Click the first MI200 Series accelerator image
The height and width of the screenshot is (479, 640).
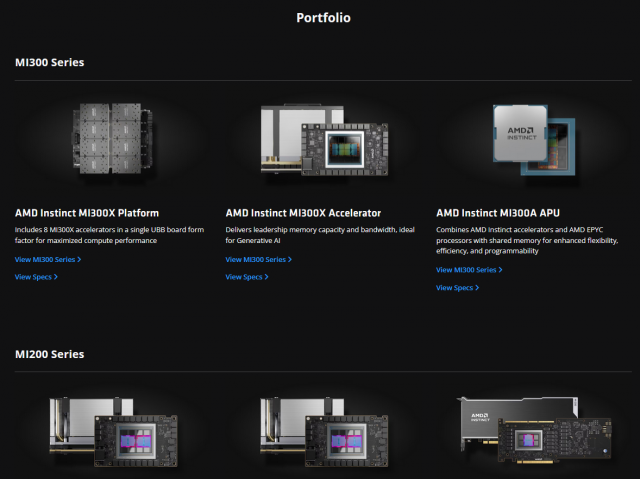113,432
